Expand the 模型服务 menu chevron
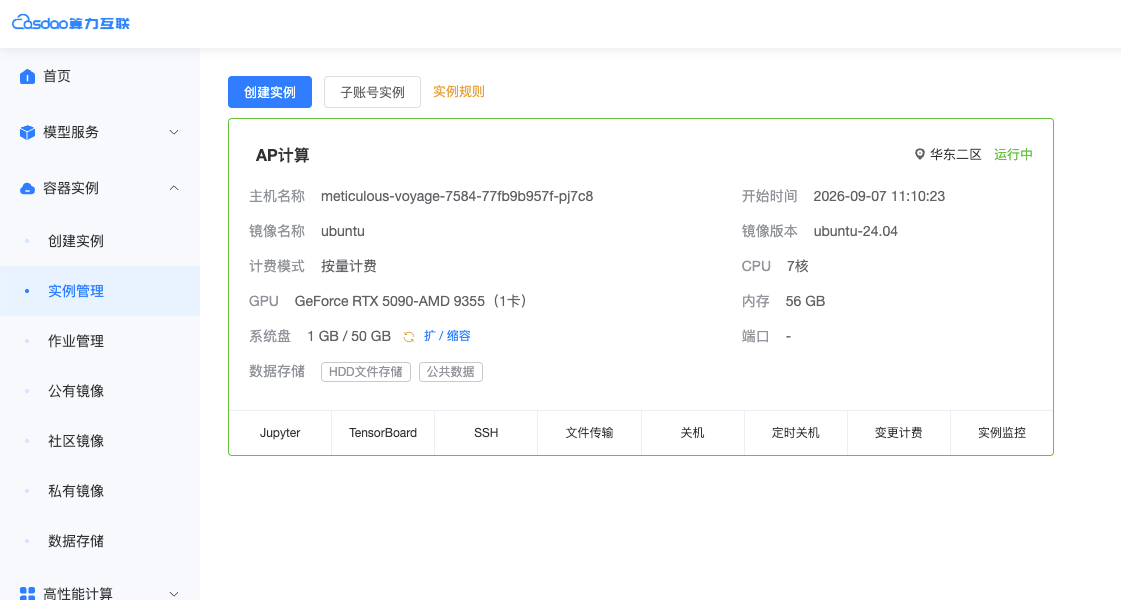The image size is (1121, 600). (174, 132)
